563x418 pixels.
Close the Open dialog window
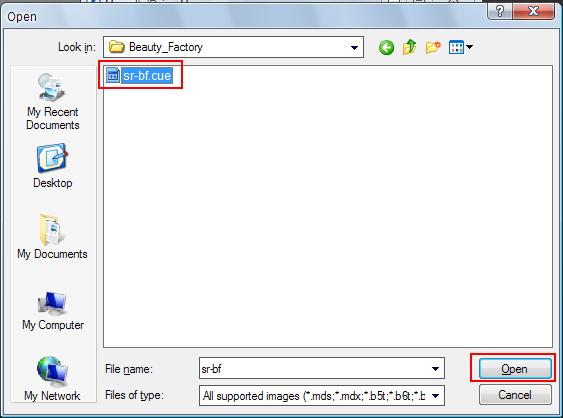pyautogui.click(x=534, y=11)
